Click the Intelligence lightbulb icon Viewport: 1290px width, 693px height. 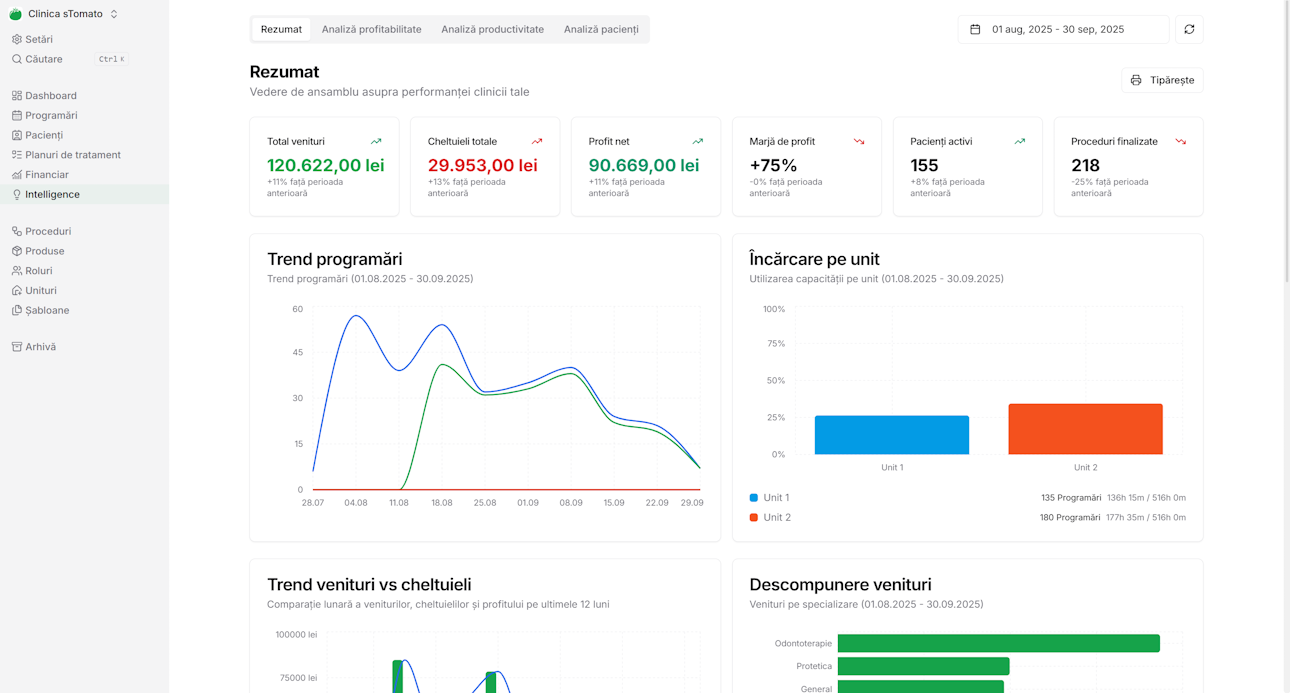tap(15, 194)
